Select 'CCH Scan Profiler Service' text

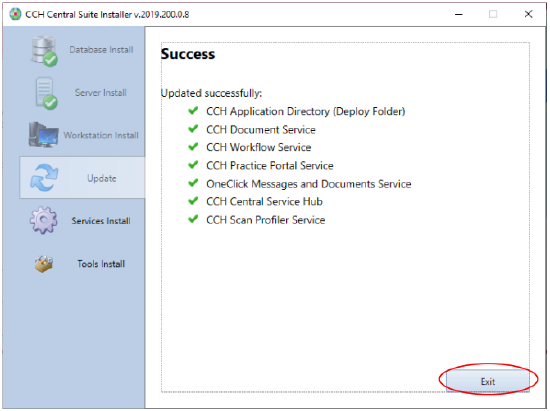[266, 220]
